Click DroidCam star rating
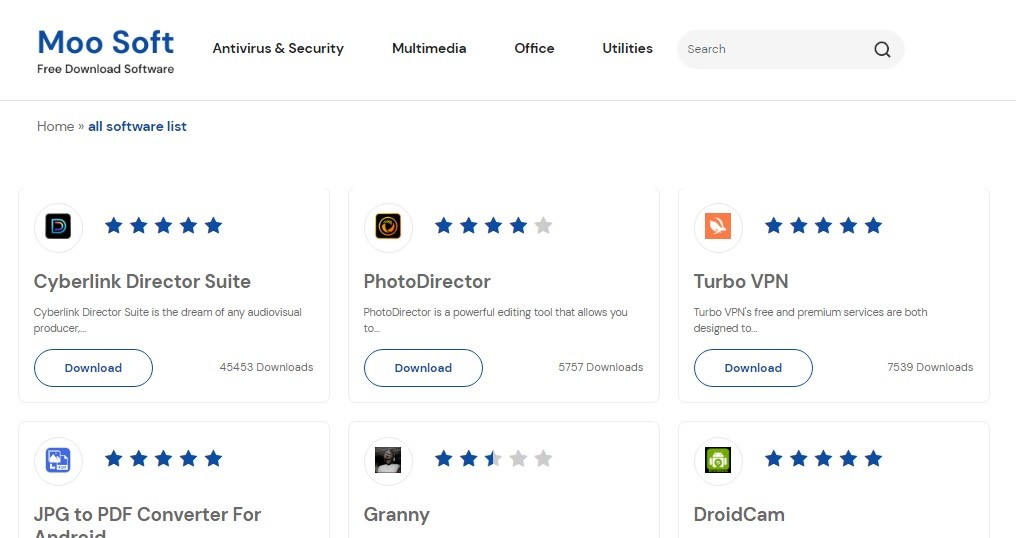 coord(823,459)
